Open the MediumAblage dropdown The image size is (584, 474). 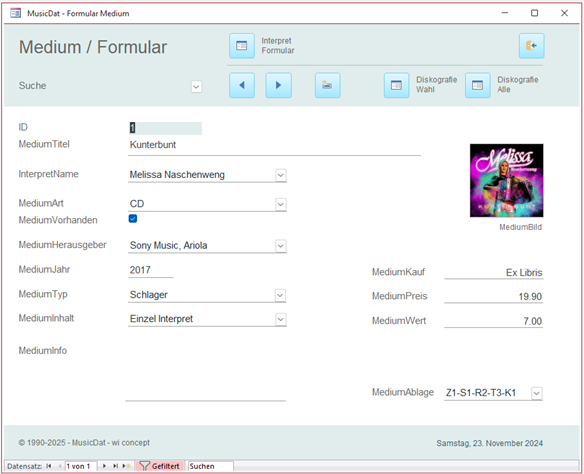tap(537, 393)
